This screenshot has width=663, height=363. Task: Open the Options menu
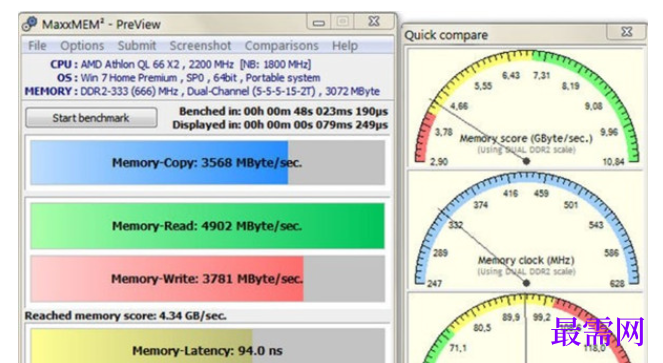coord(82,45)
